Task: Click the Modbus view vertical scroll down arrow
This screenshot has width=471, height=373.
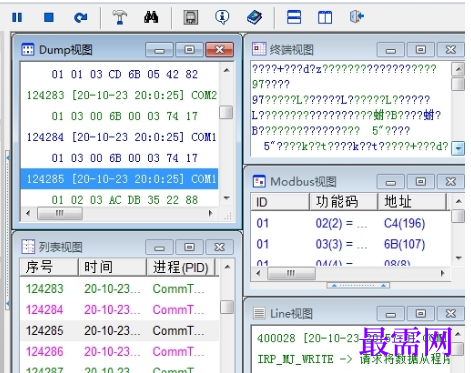Action: [x=459, y=258]
